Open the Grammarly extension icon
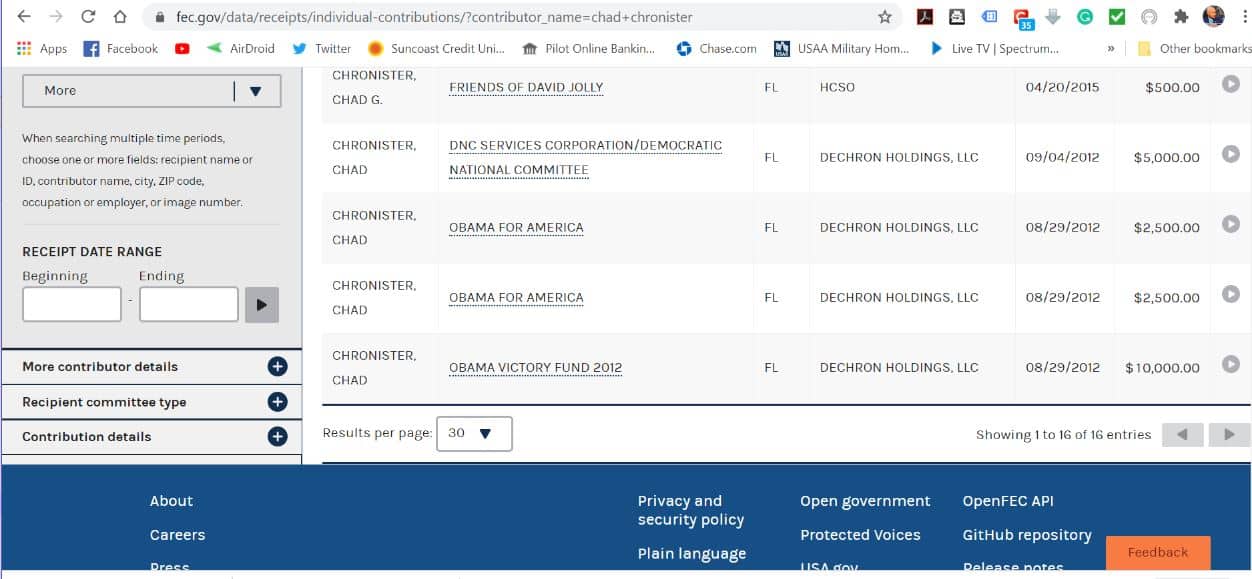The height and width of the screenshot is (579, 1252). click(x=1085, y=17)
